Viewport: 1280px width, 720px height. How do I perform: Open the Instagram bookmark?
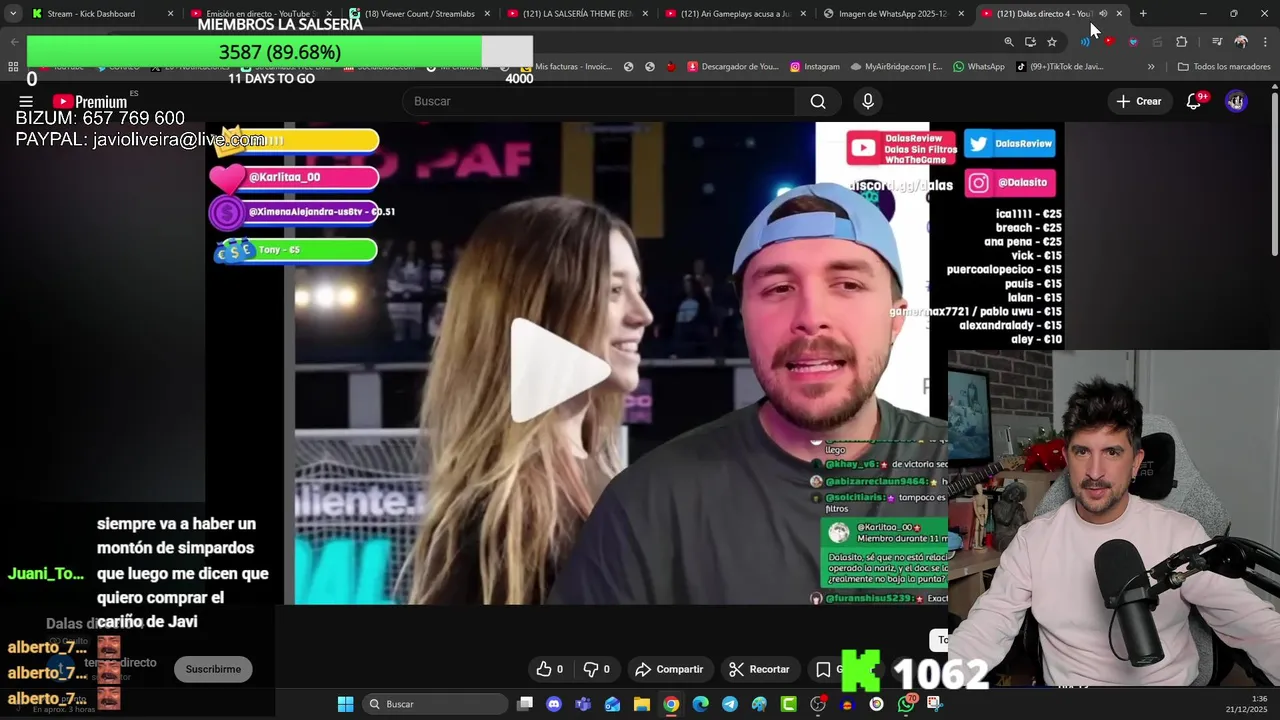pos(815,67)
